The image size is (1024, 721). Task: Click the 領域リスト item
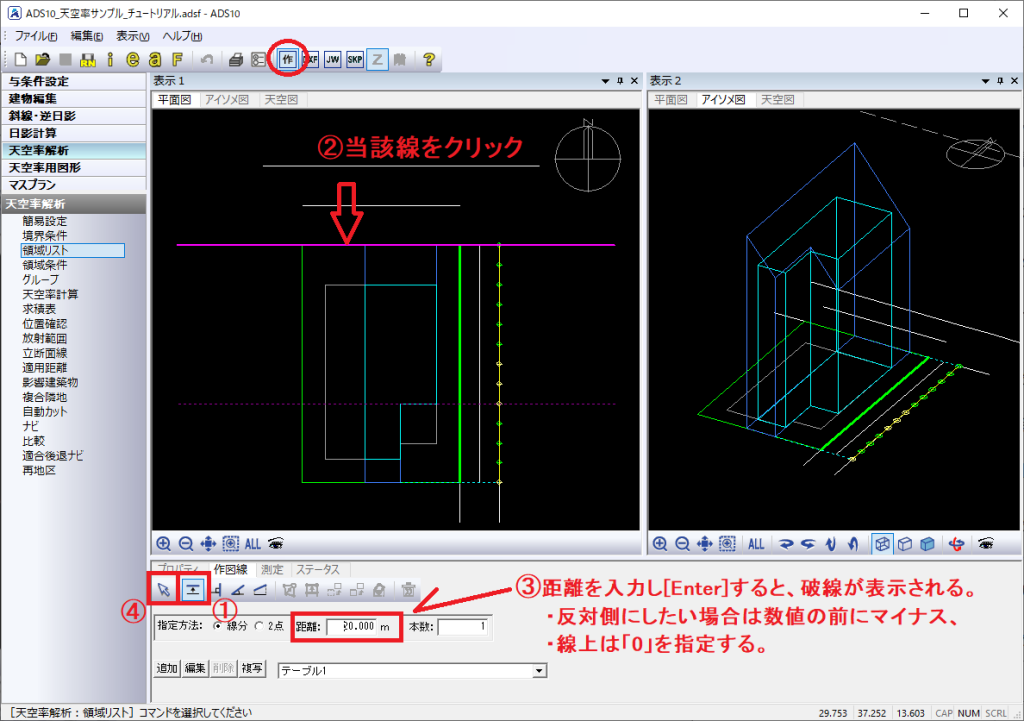[72, 250]
